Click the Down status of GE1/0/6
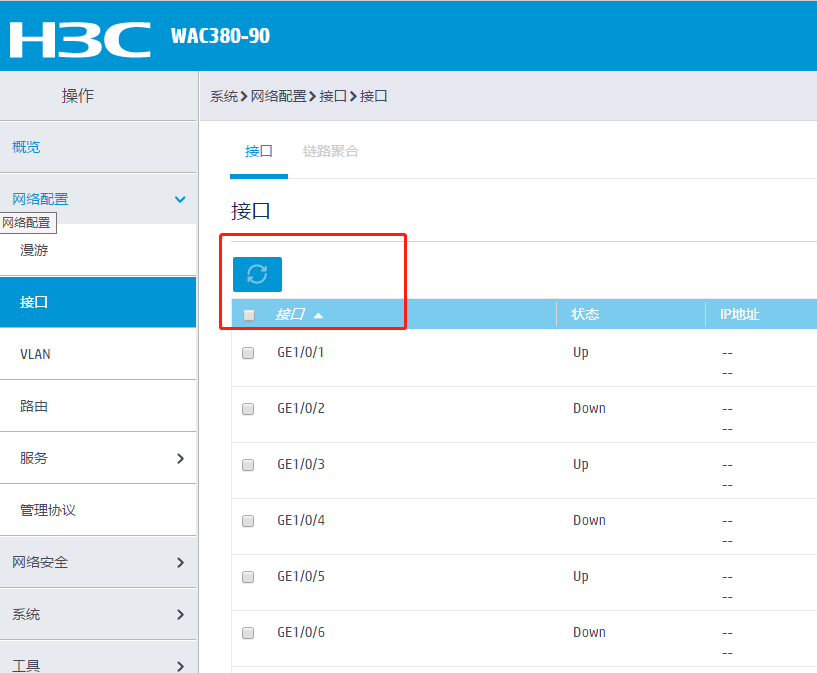817x673 pixels. click(589, 632)
